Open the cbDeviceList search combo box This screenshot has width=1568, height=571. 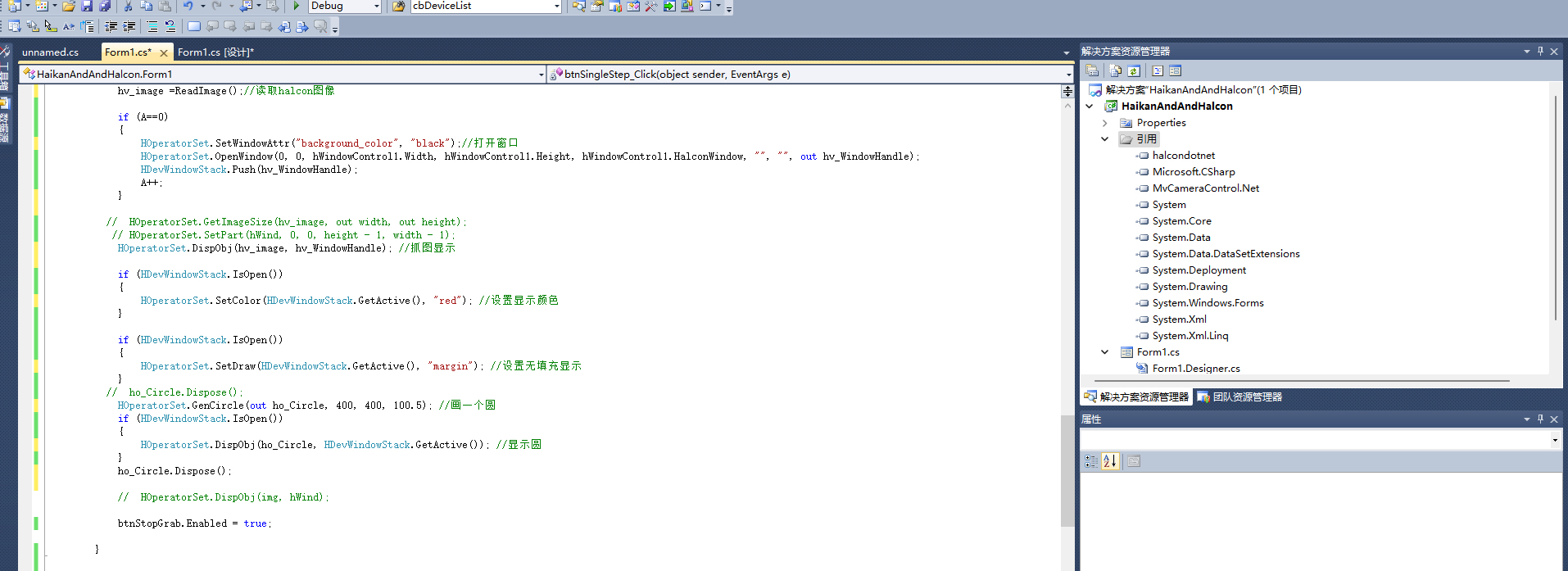(557, 6)
